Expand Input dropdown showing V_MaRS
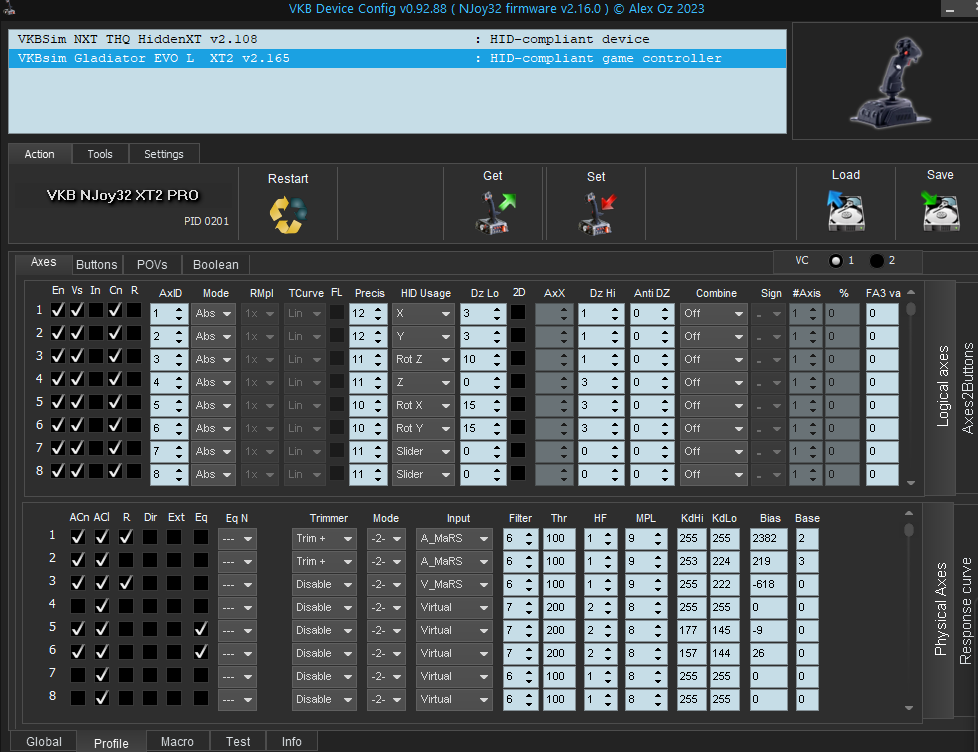 455,584
